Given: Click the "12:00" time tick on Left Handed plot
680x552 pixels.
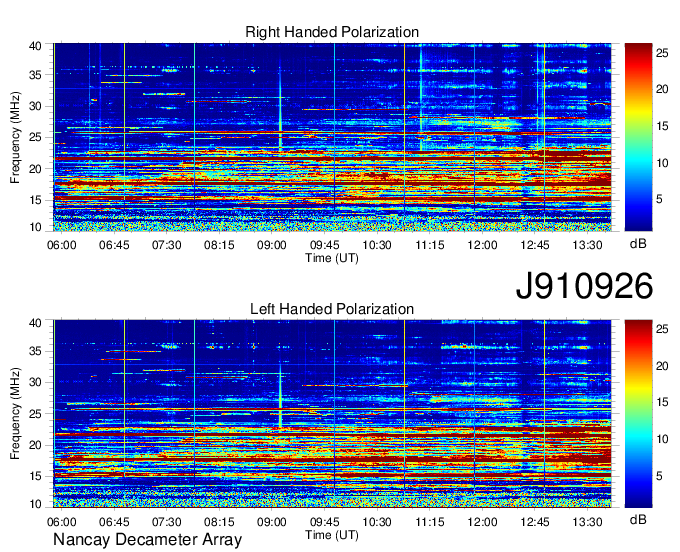Looking at the screenshot, I should click(x=482, y=522).
